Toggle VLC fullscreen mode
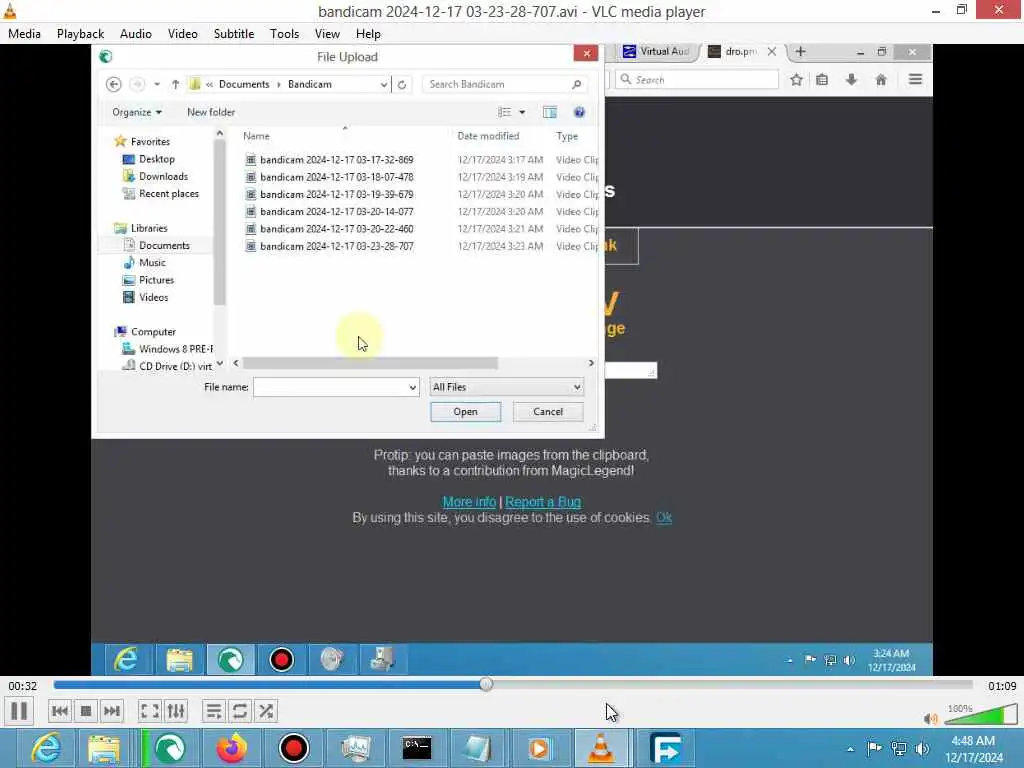Image resolution: width=1024 pixels, height=768 pixels. 150,711
